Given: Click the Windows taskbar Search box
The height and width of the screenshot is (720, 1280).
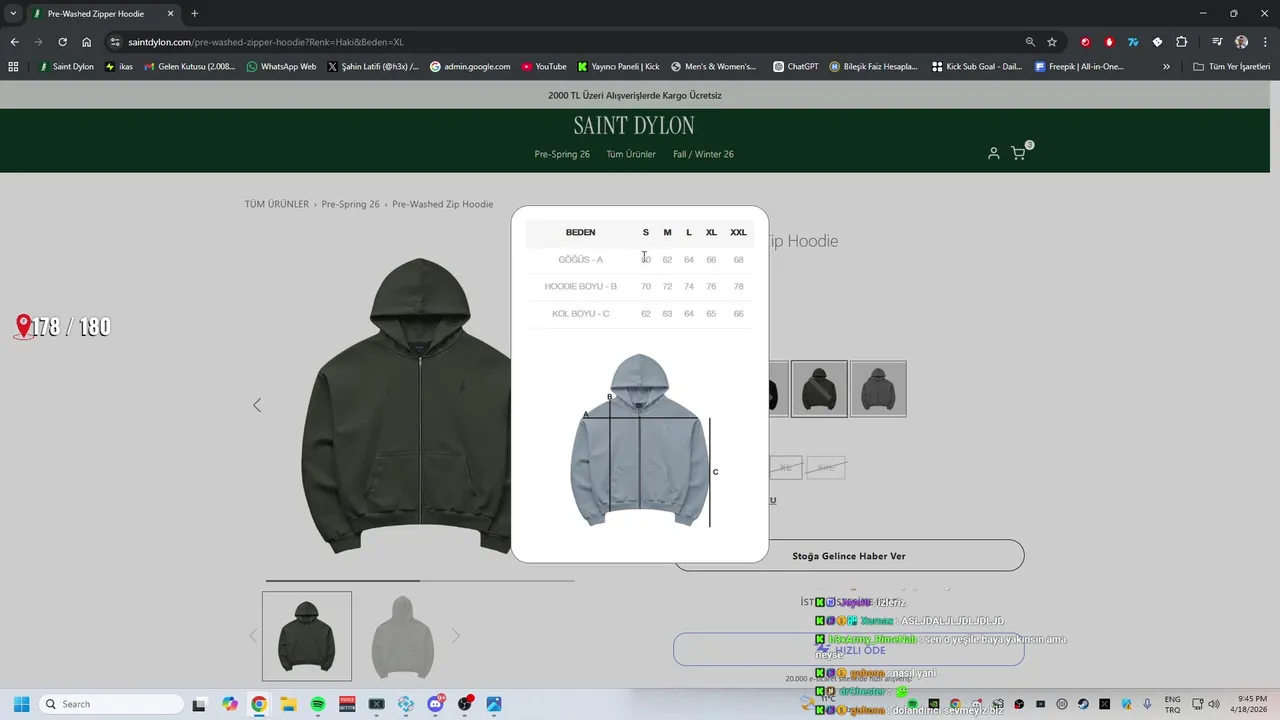Looking at the screenshot, I should pos(111,704).
